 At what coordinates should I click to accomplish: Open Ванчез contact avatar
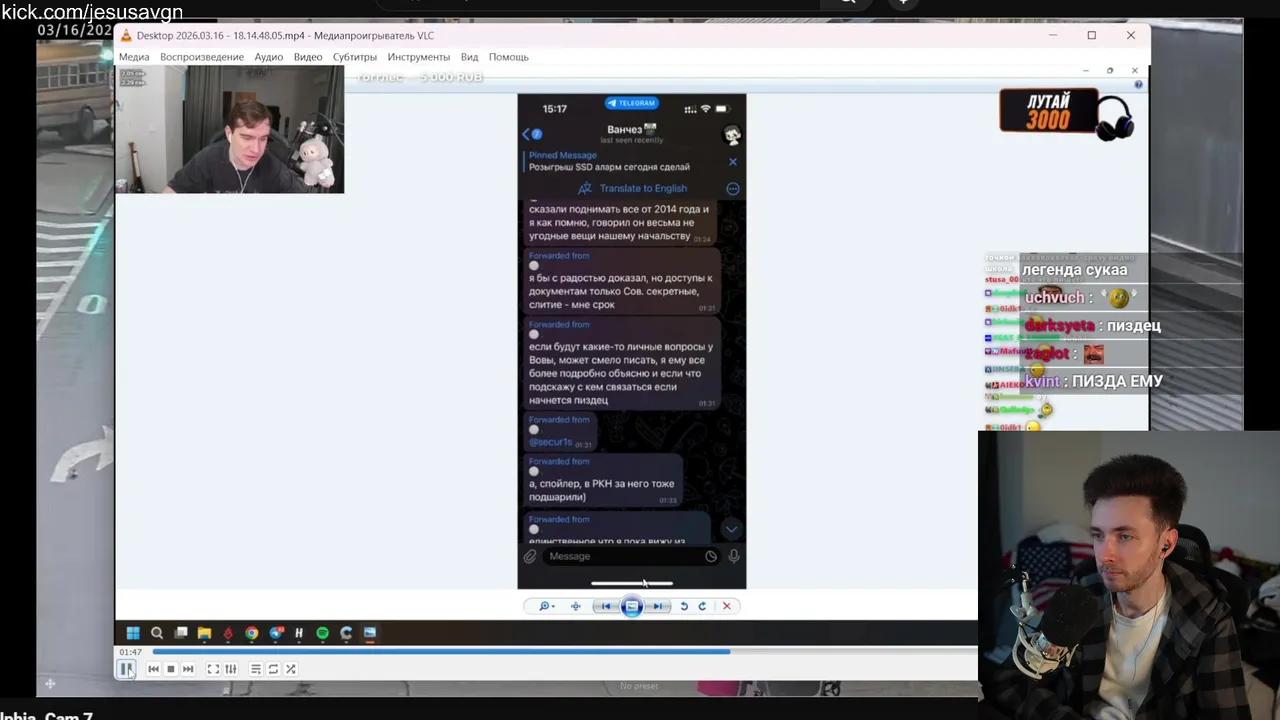[x=732, y=135]
